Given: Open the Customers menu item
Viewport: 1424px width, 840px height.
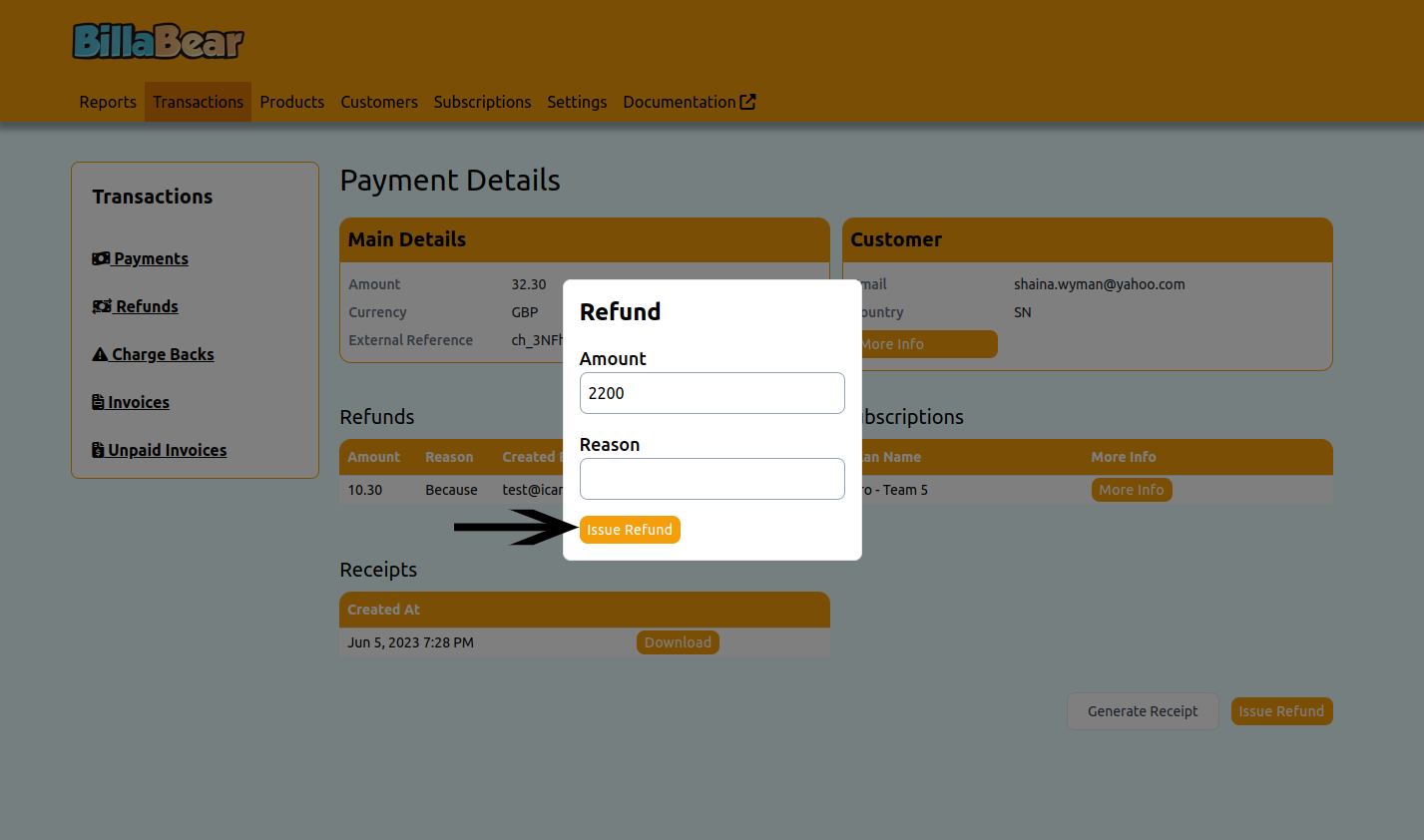Looking at the screenshot, I should (x=379, y=102).
